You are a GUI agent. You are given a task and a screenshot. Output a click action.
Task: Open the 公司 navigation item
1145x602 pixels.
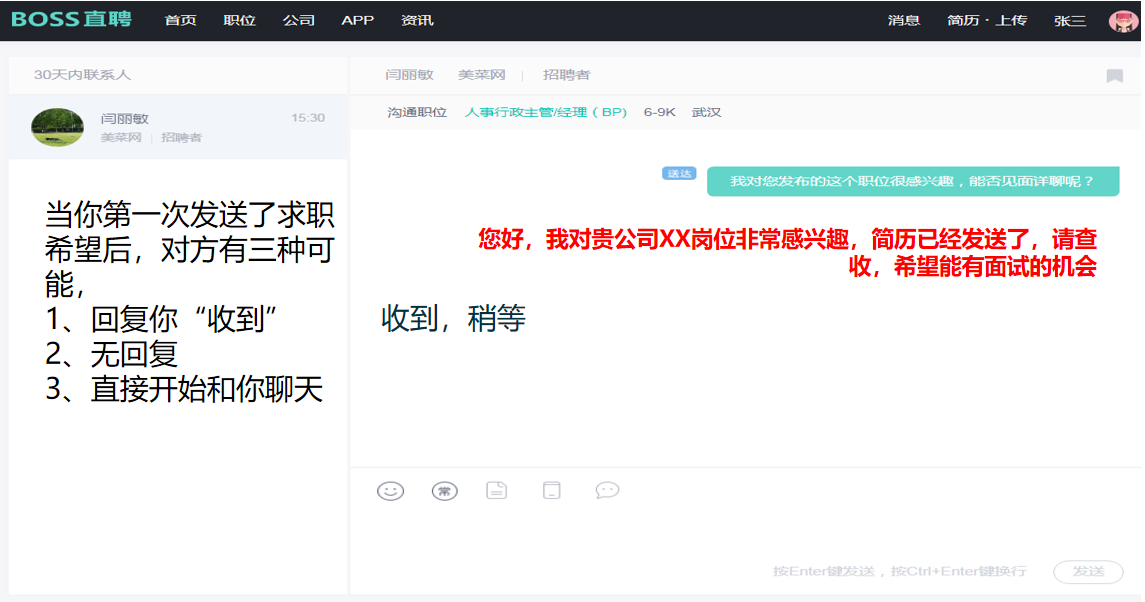(298, 21)
